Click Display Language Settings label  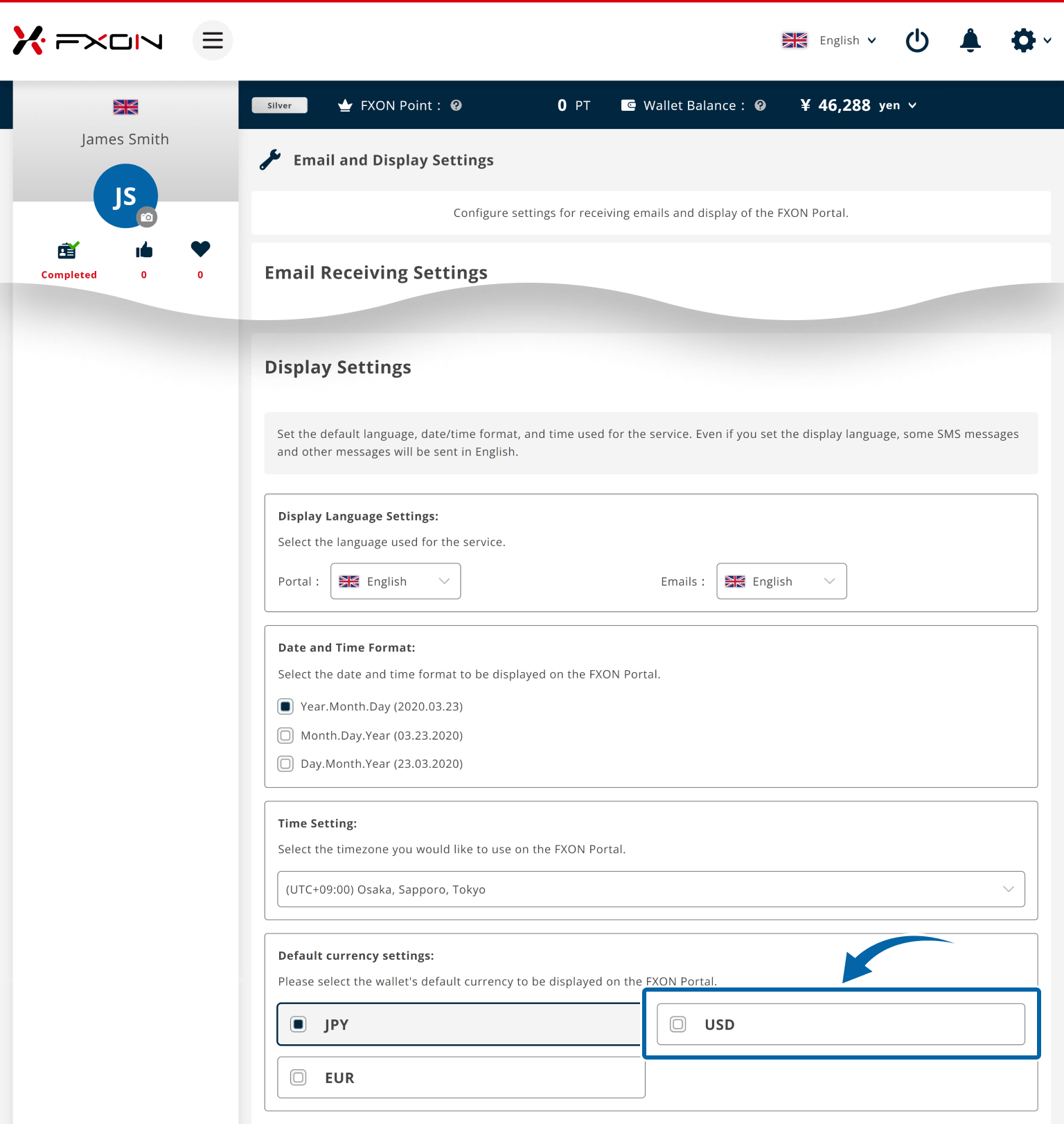[x=358, y=516]
